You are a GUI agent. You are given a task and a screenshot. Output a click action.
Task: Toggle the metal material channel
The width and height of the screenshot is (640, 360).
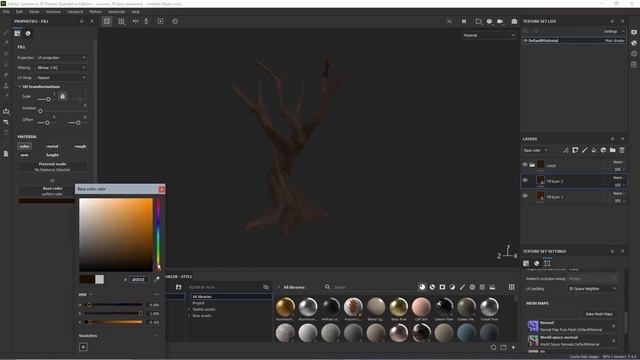point(52,146)
